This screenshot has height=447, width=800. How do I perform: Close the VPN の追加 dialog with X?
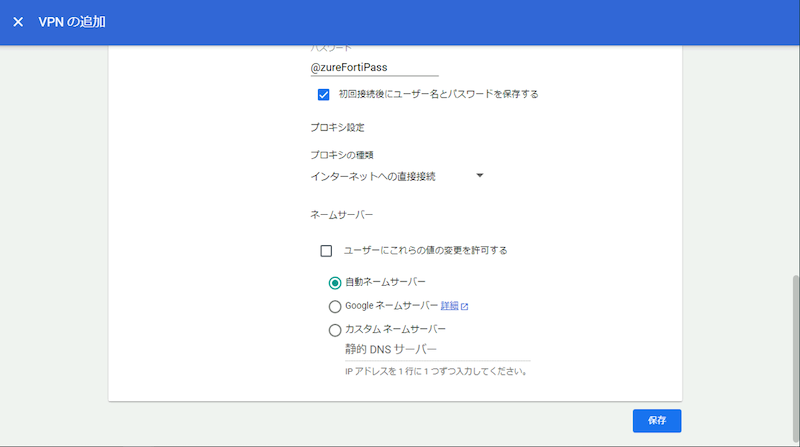point(18,22)
